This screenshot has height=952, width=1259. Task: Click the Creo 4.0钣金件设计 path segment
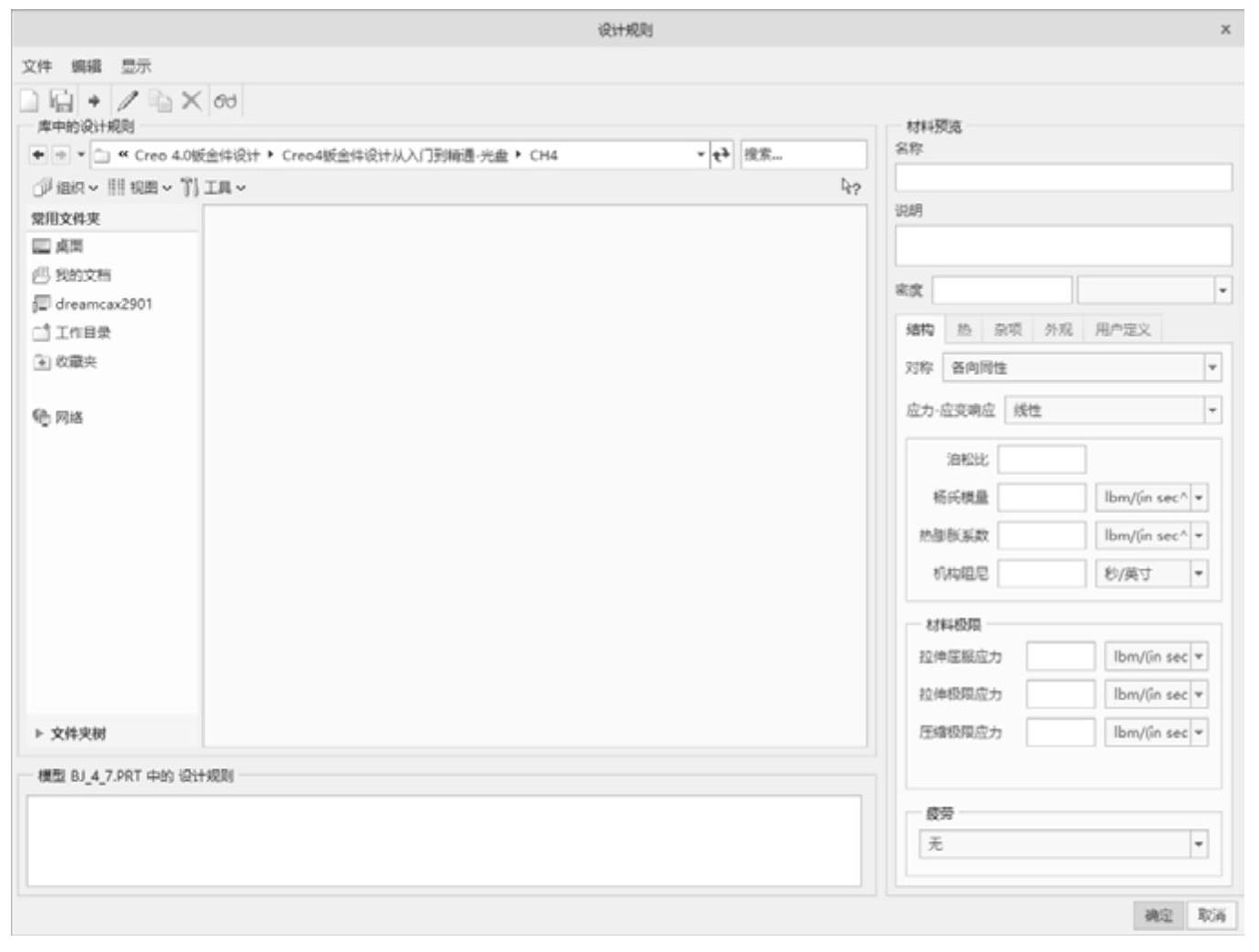click(197, 156)
